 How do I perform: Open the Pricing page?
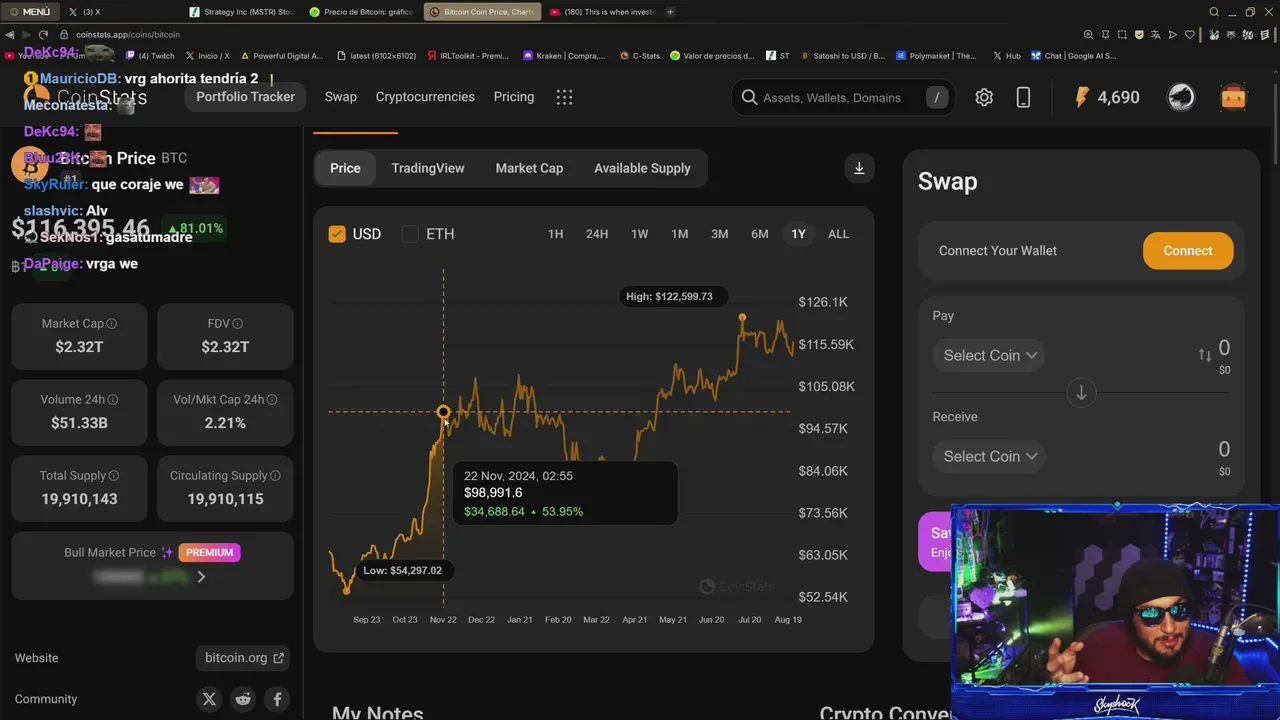click(514, 97)
